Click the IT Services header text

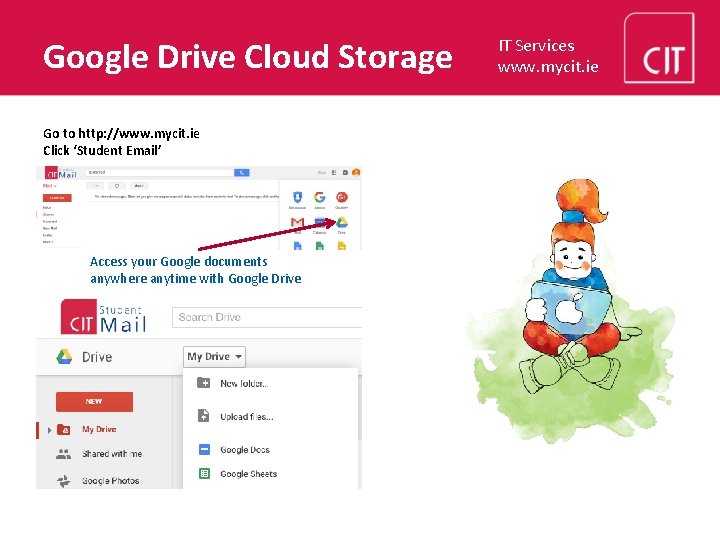[536, 45]
